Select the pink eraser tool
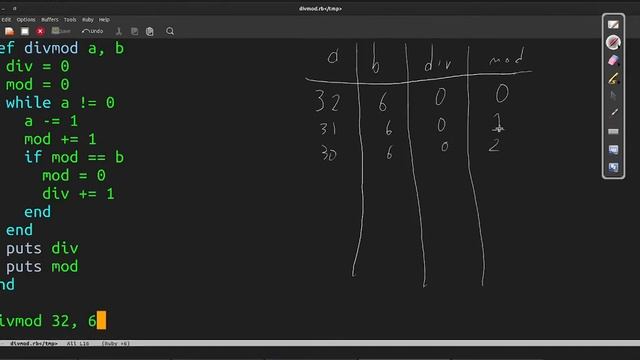The width and height of the screenshot is (640, 360). pos(613,60)
